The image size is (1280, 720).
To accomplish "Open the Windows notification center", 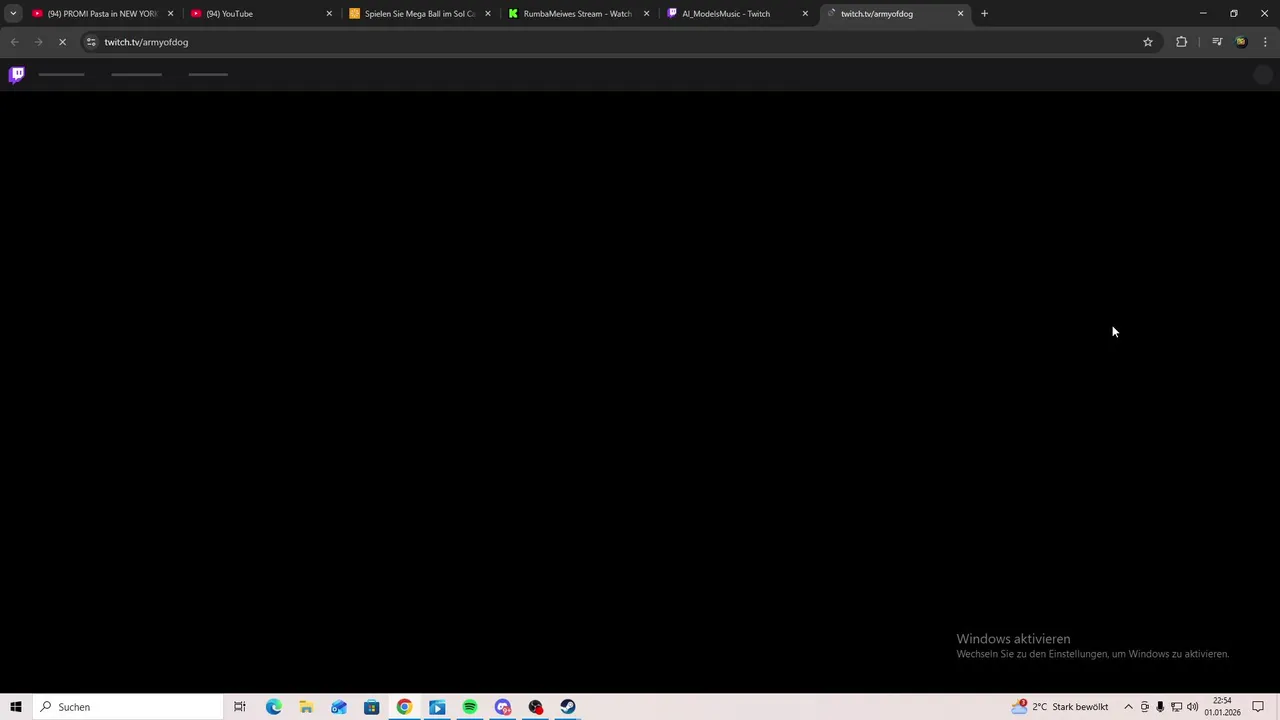I will pos(1259,707).
